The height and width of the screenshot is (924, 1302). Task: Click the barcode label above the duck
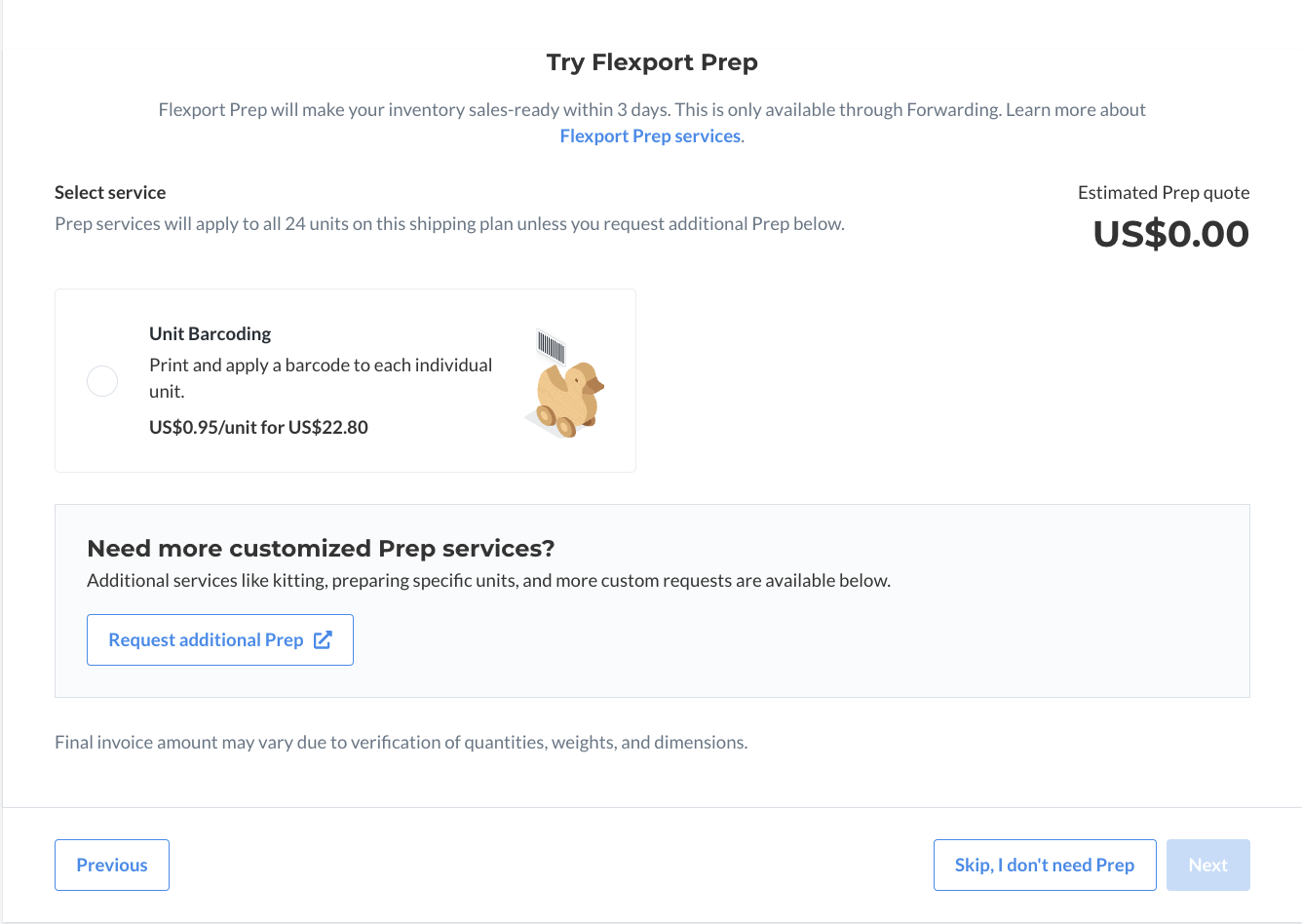[x=551, y=347]
